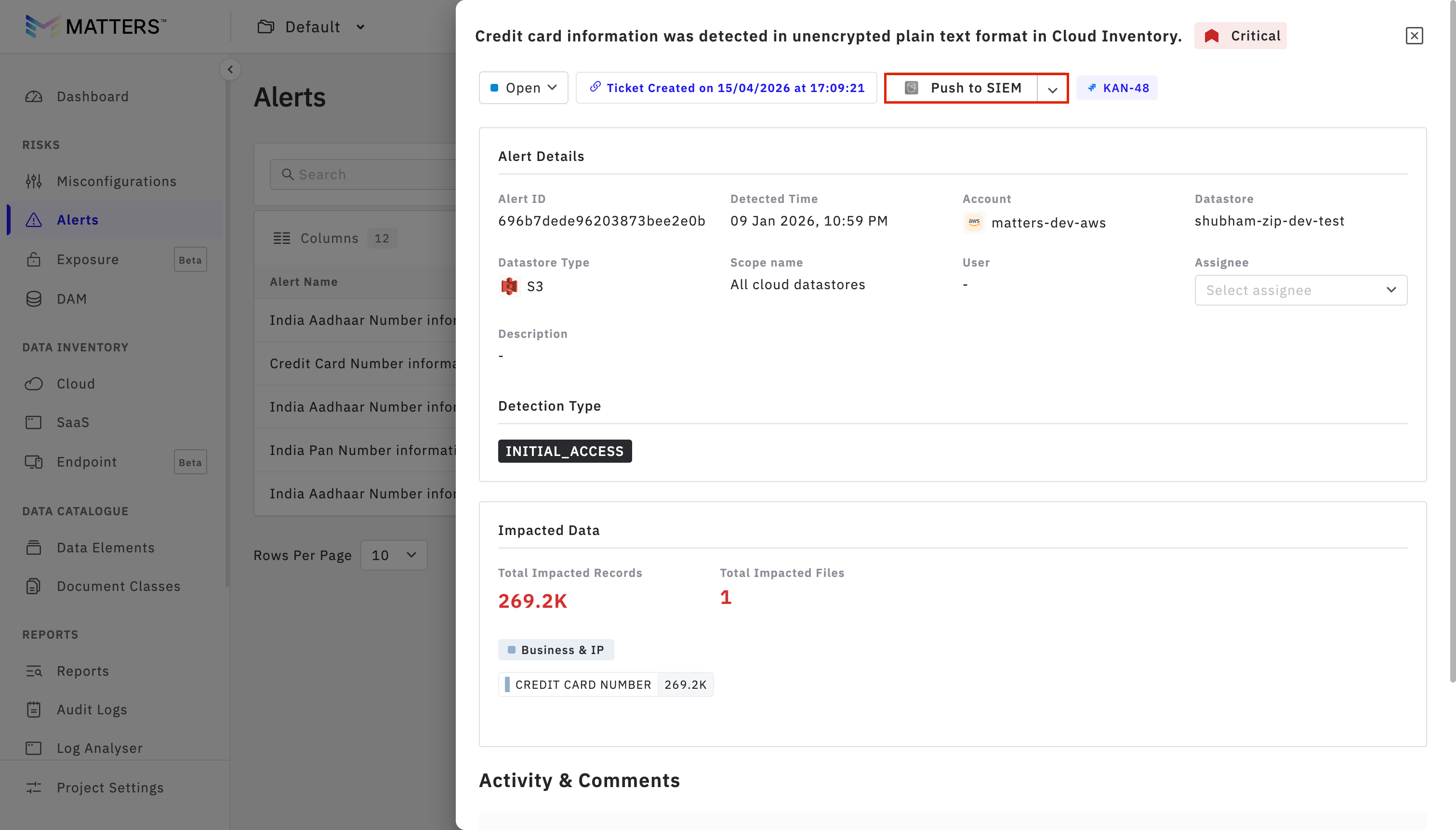Click the Project Settings sliders icon

tap(34, 787)
